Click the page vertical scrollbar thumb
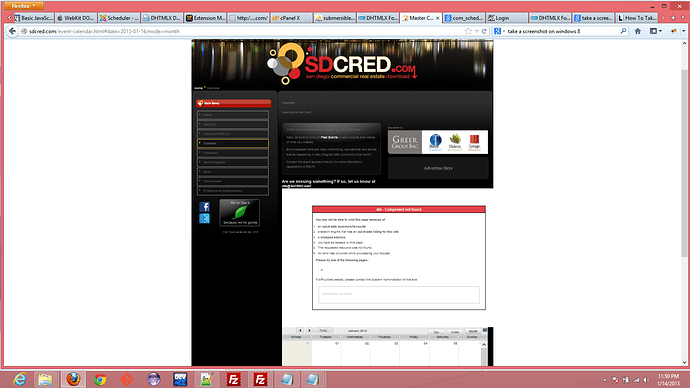 point(684,163)
